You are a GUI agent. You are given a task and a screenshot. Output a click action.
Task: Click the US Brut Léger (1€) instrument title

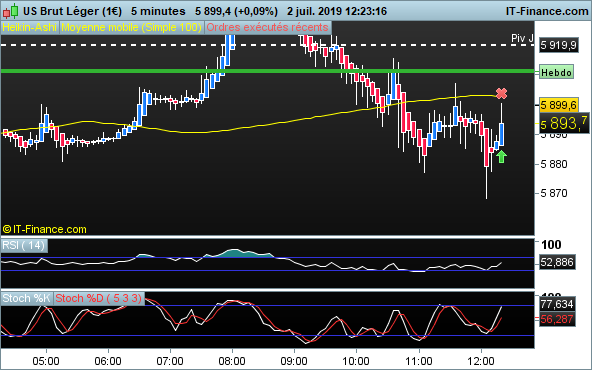pyautogui.click(x=72, y=11)
